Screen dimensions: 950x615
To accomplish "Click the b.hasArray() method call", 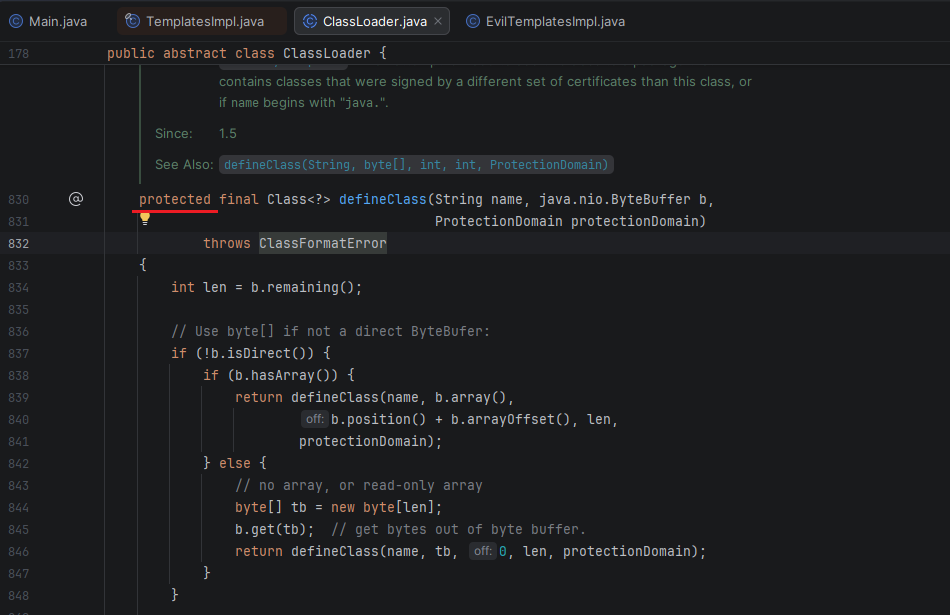I will (275, 375).
